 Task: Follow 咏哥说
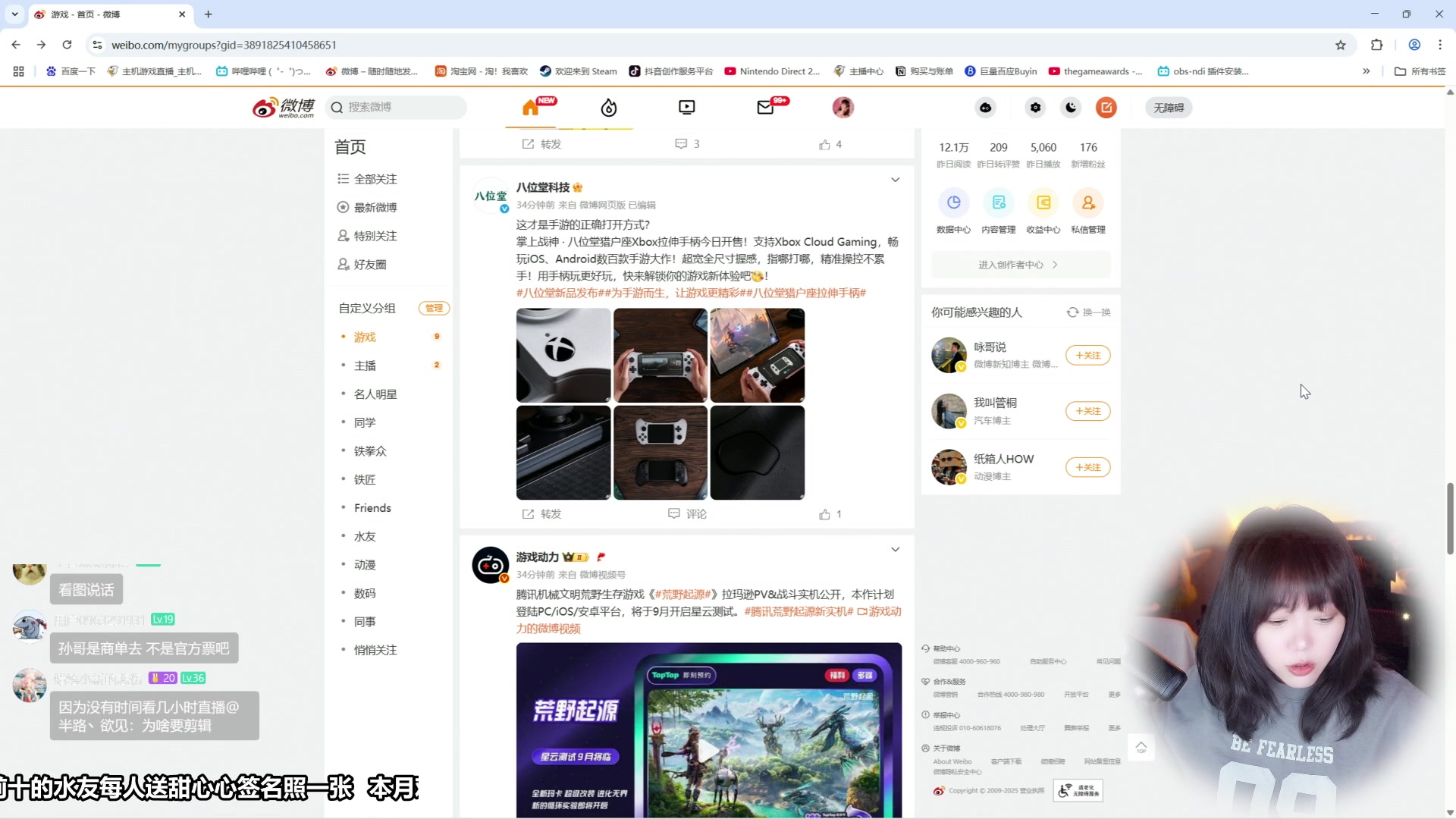[1088, 356]
